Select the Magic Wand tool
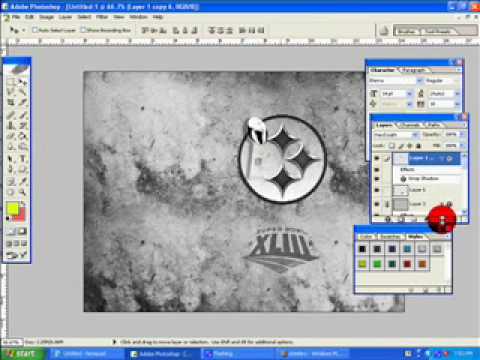The image size is (480, 360). click(22, 91)
